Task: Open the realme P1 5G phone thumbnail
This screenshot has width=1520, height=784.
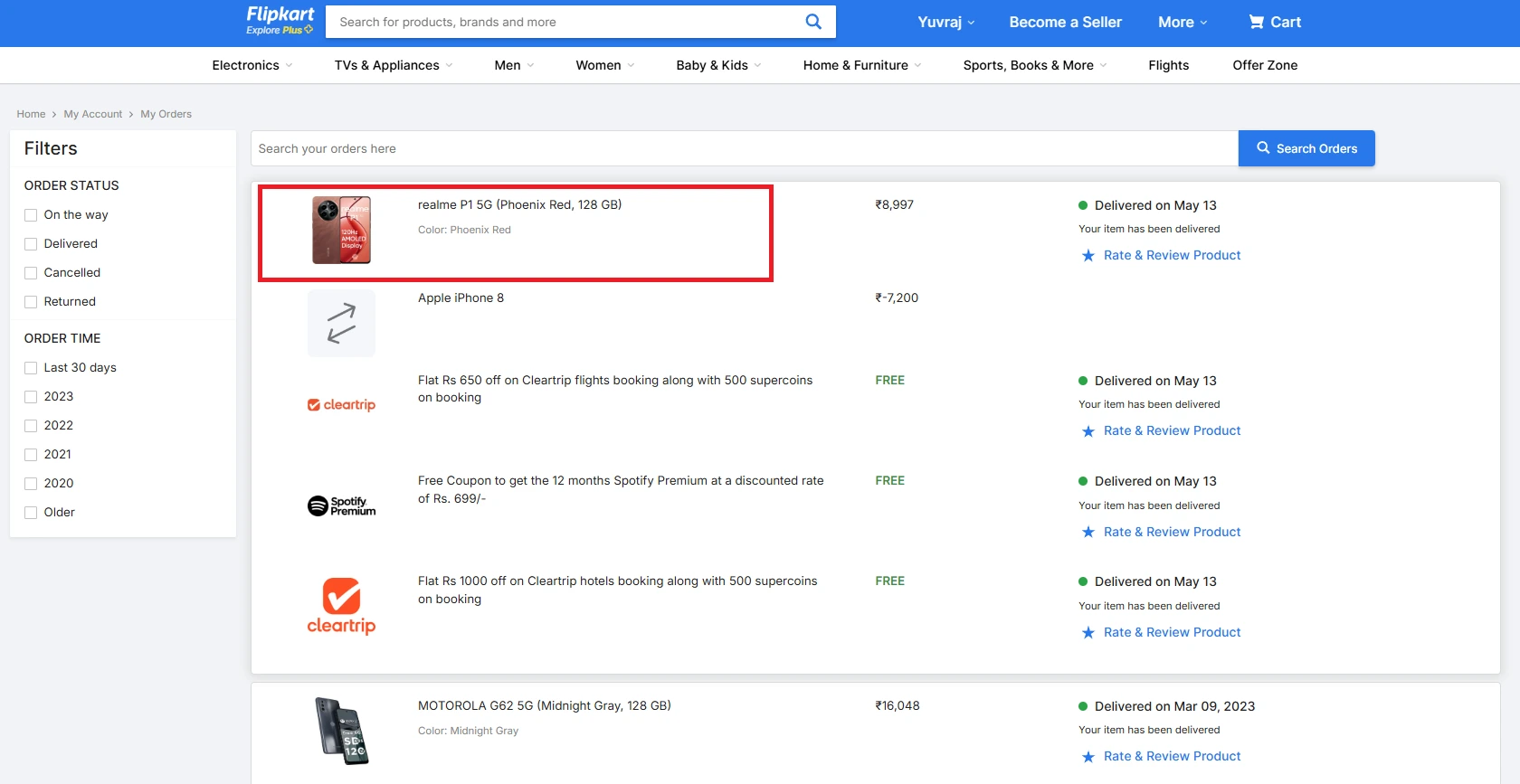Action: (x=341, y=230)
